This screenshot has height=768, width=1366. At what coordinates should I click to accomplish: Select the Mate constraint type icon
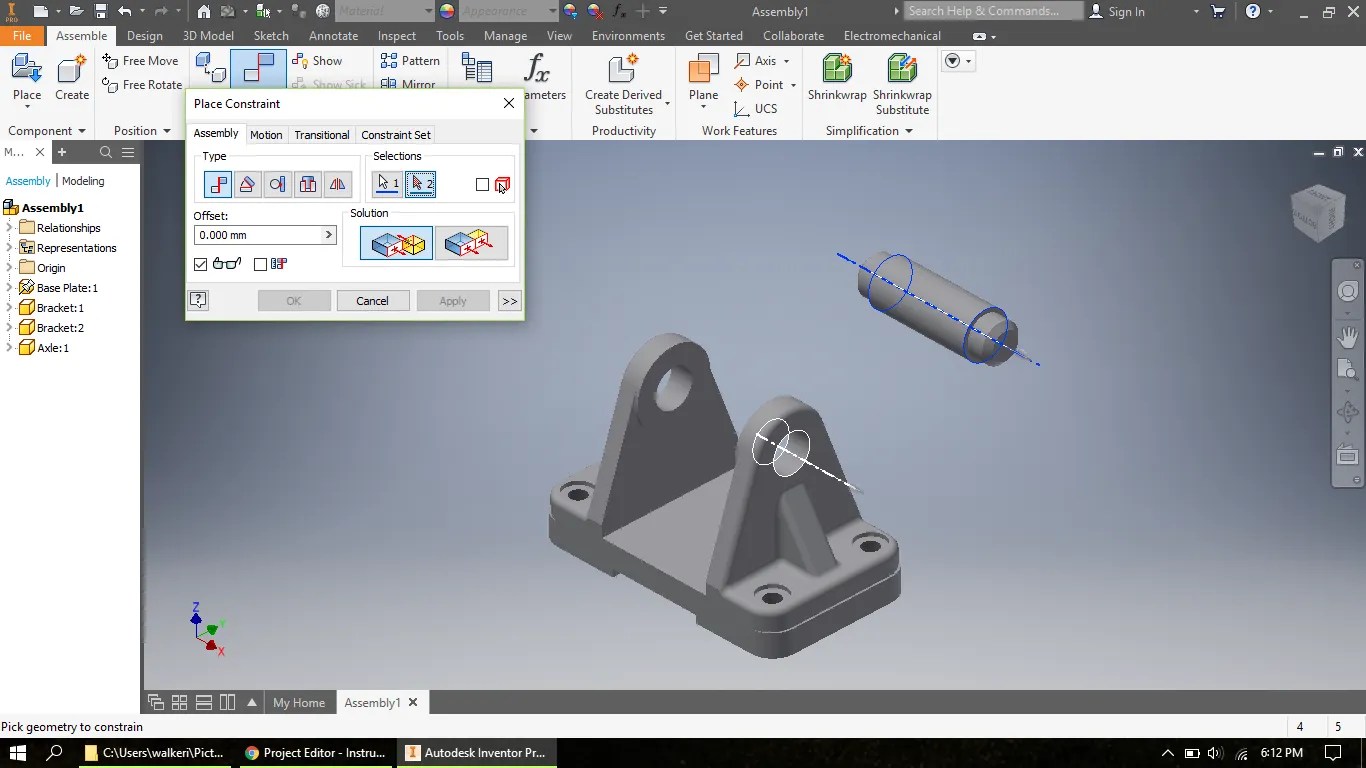[218, 184]
